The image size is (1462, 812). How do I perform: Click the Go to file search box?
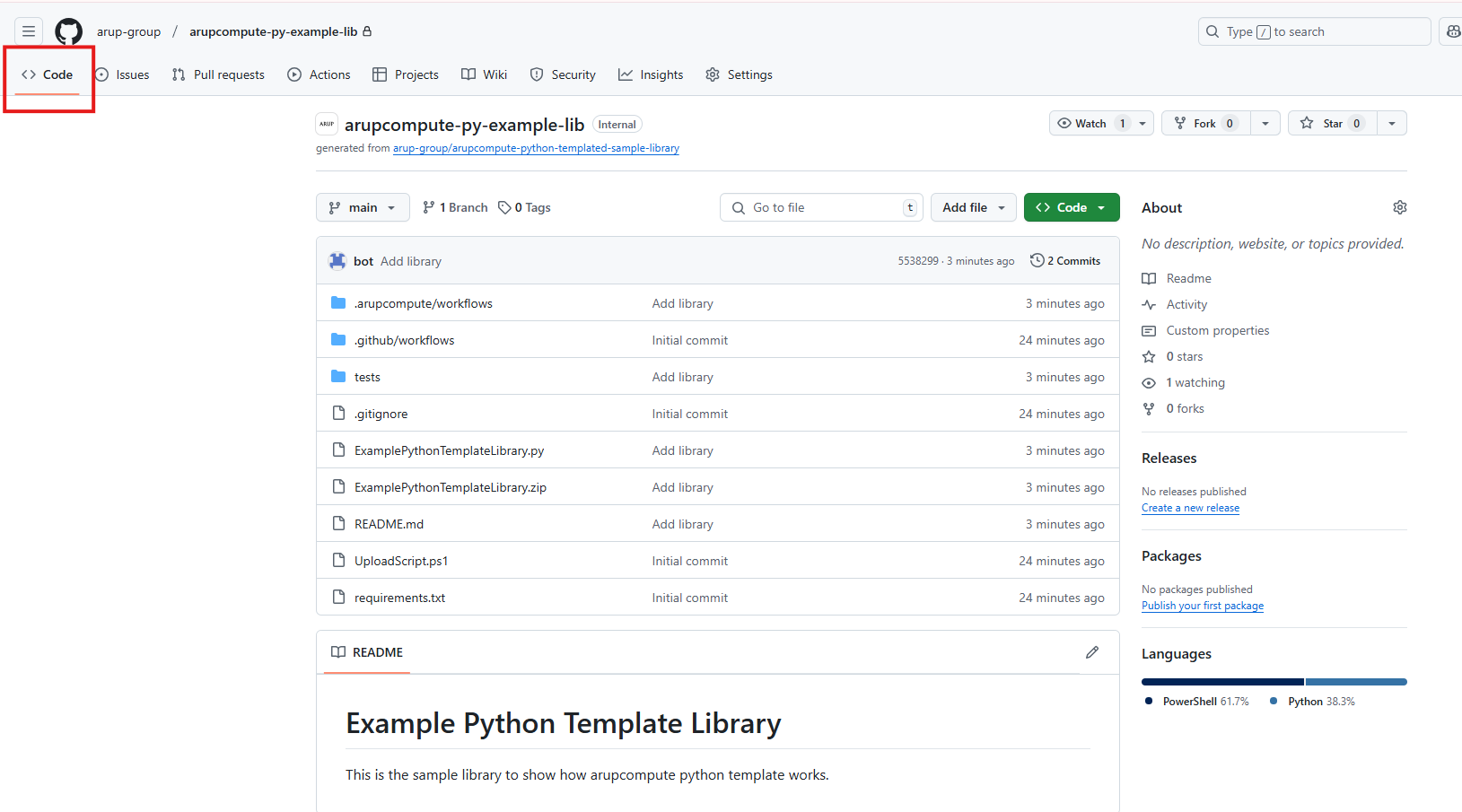pyautogui.click(x=821, y=207)
